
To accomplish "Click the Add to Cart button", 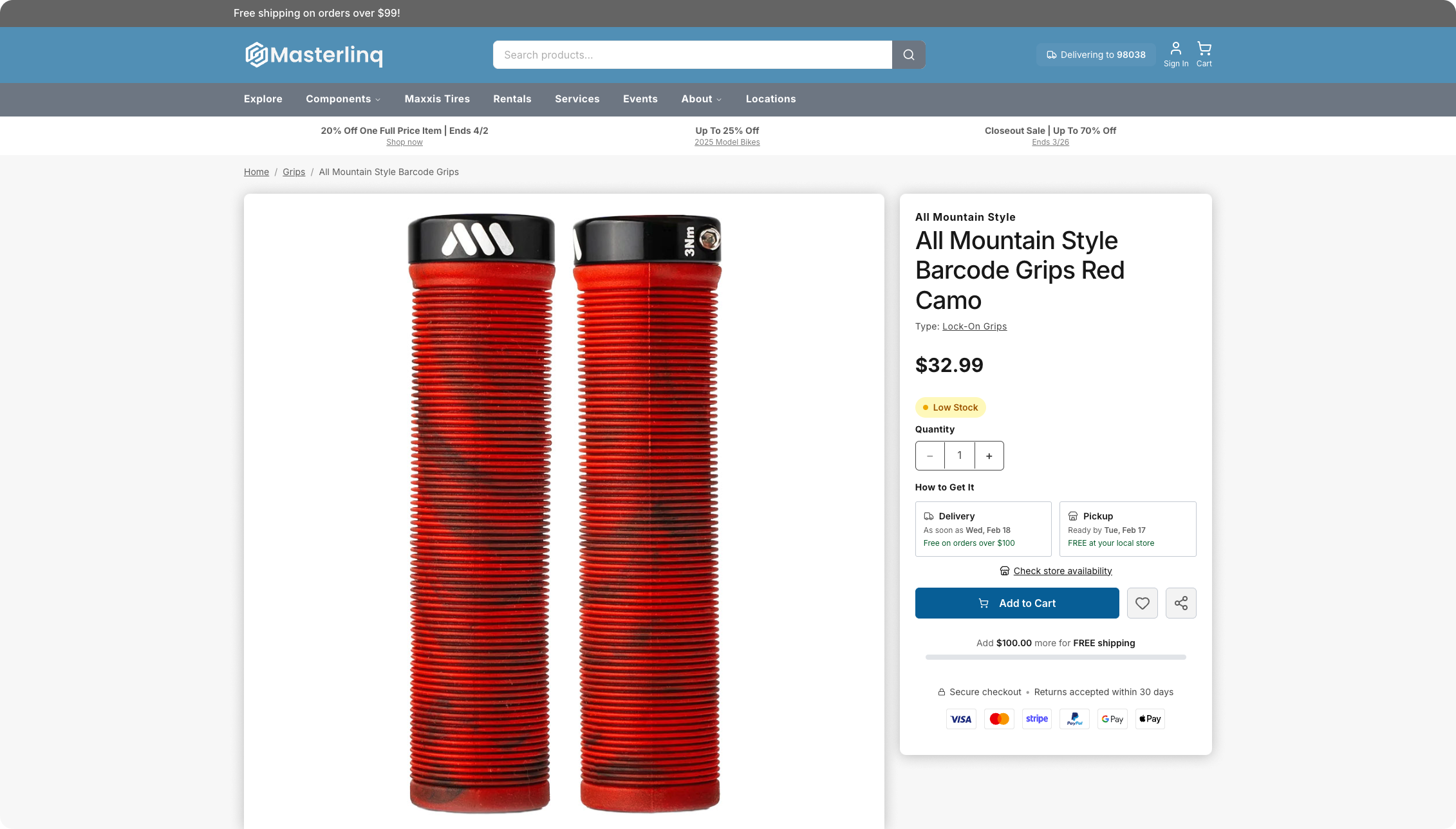I will point(1017,603).
